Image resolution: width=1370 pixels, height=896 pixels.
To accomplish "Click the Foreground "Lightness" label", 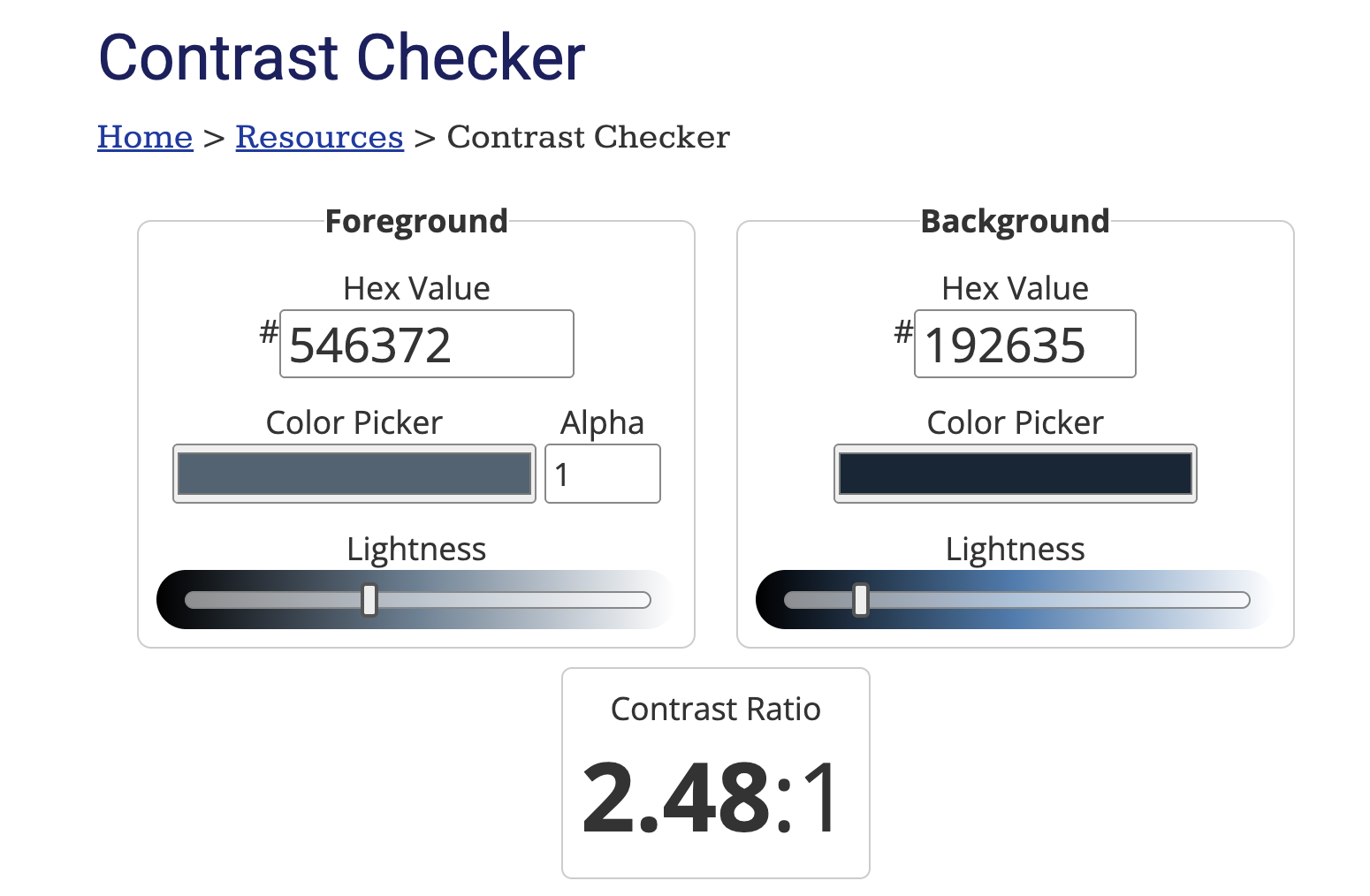I will click(416, 549).
